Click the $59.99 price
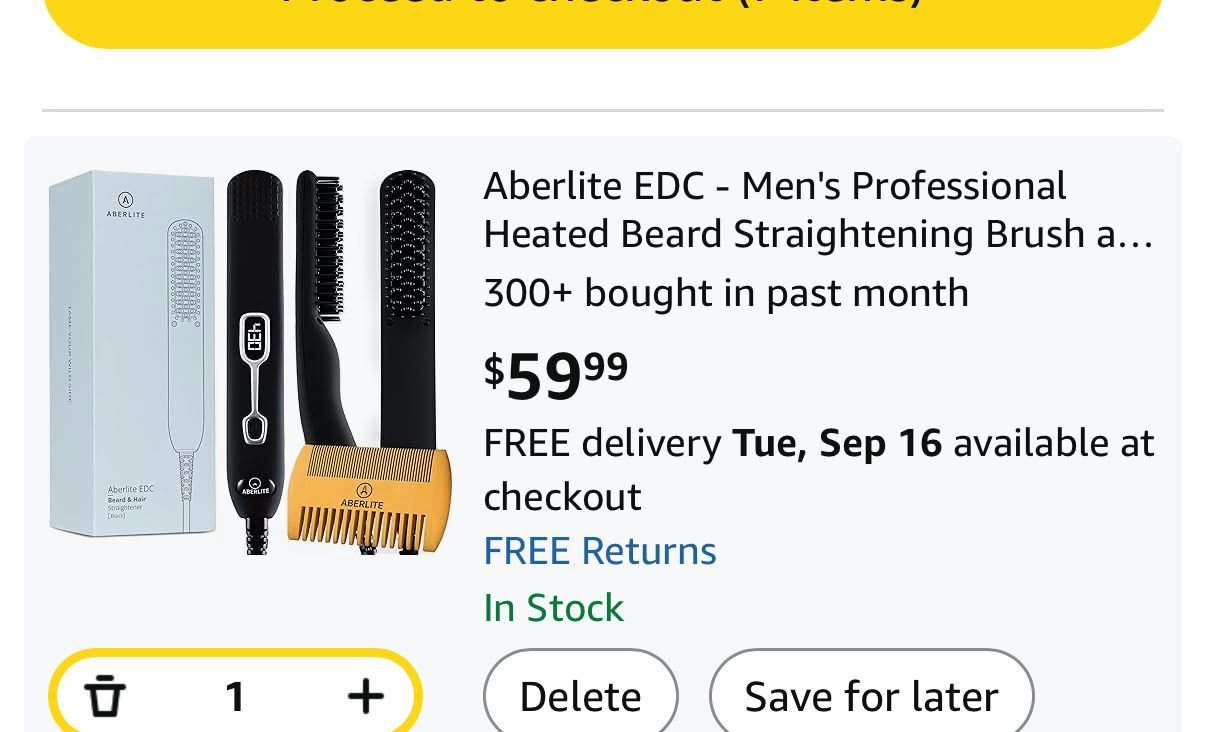 point(556,375)
